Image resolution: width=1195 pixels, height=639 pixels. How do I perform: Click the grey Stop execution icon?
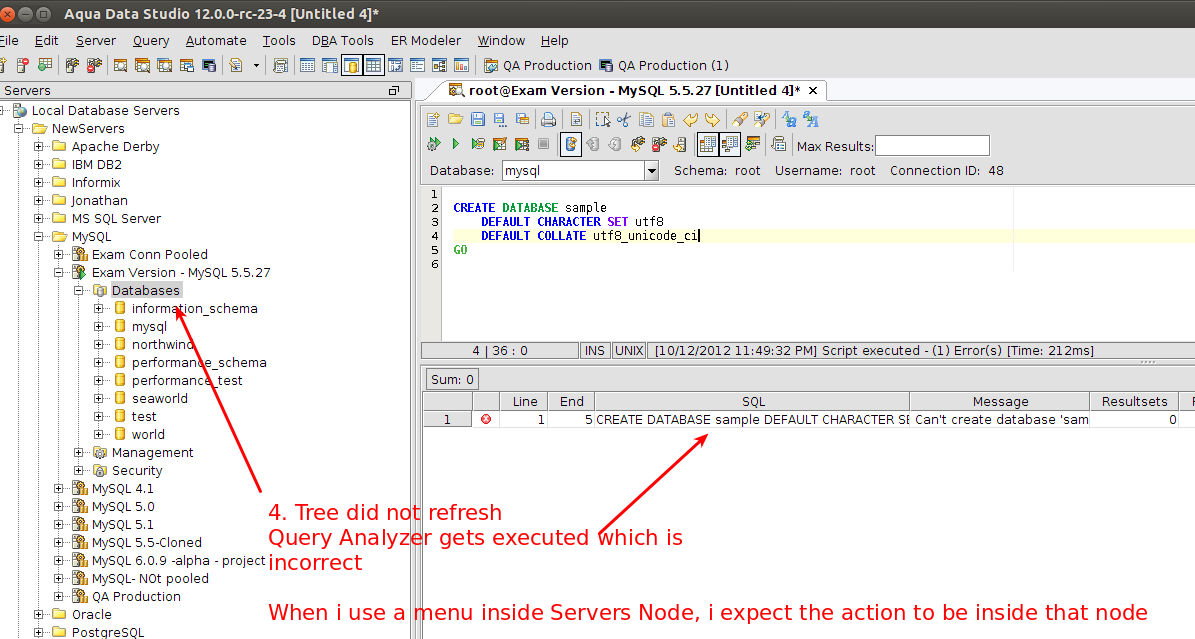click(543, 144)
